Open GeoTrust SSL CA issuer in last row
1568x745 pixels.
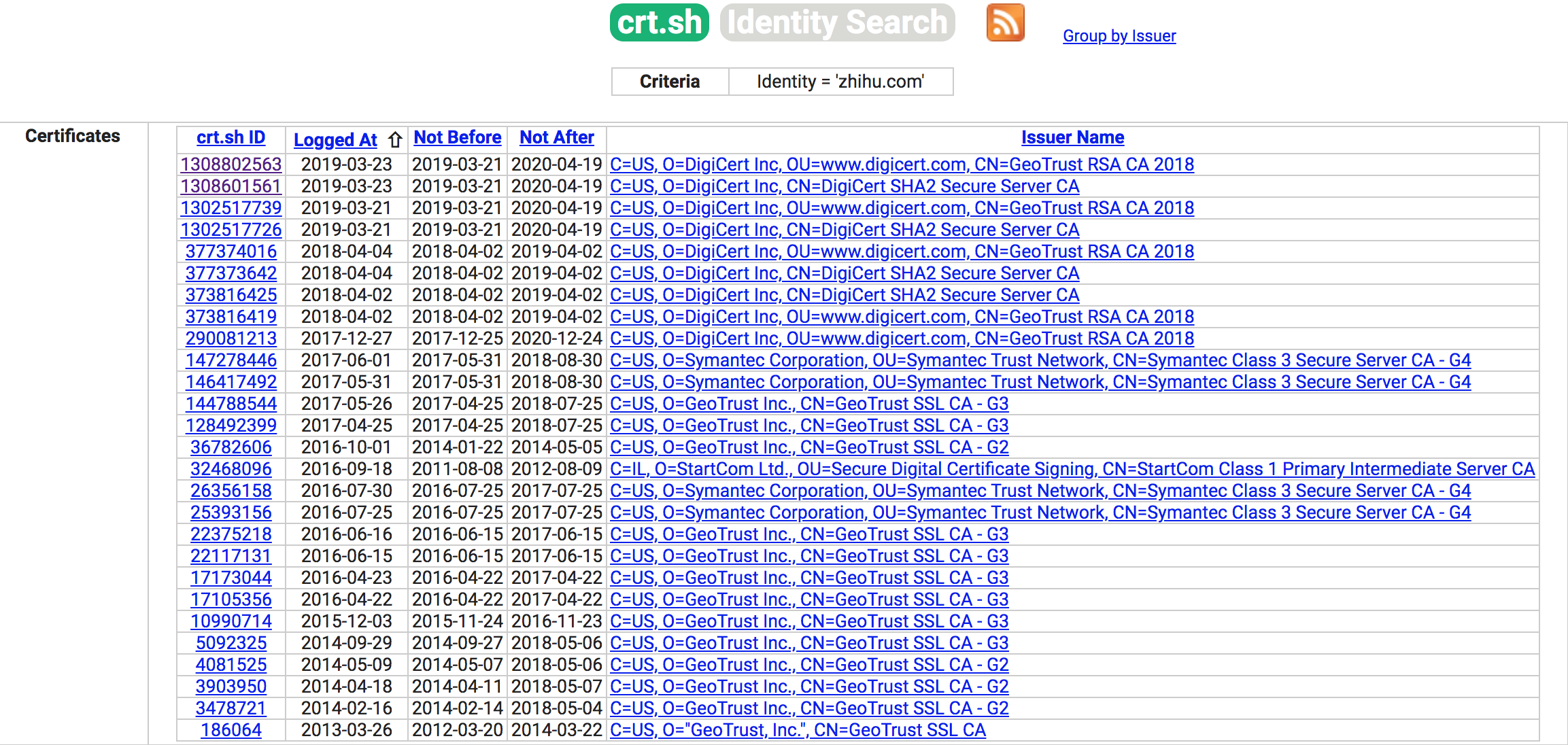tap(797, 730)
